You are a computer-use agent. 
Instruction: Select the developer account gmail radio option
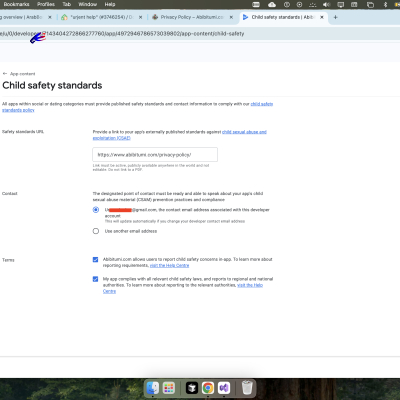(96, 210)
